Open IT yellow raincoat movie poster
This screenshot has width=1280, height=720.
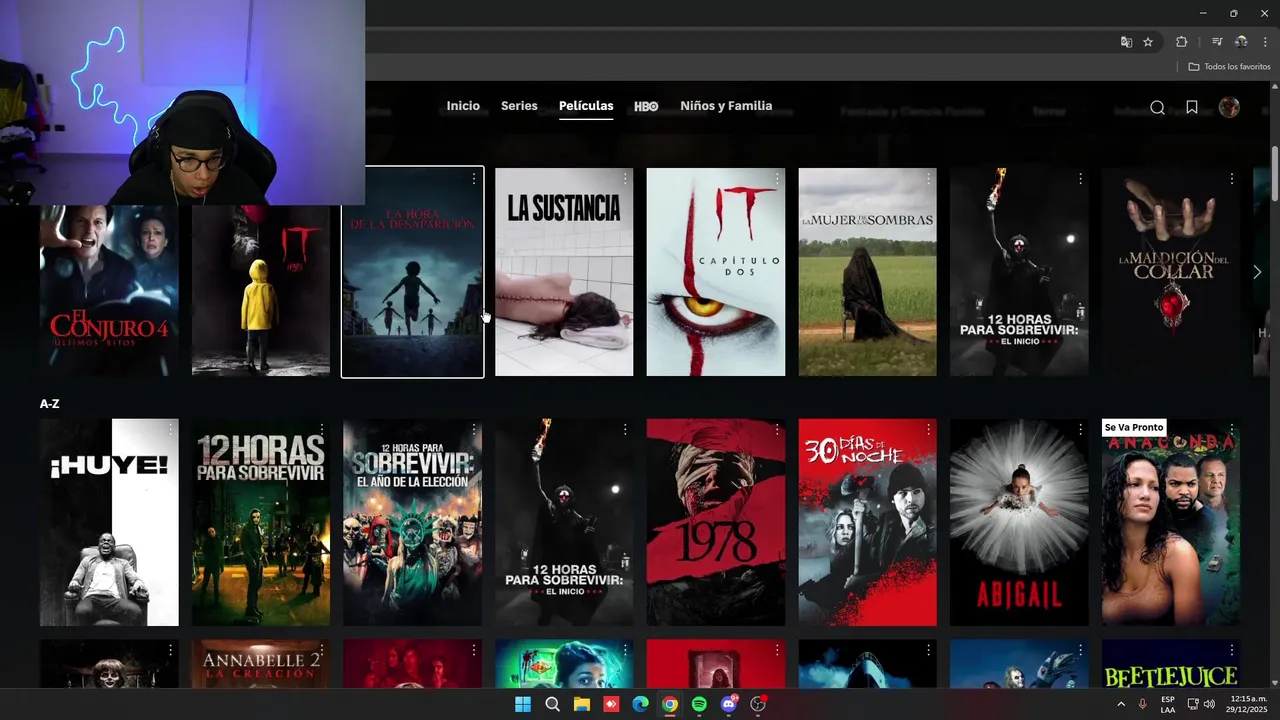tap(261, 290)
